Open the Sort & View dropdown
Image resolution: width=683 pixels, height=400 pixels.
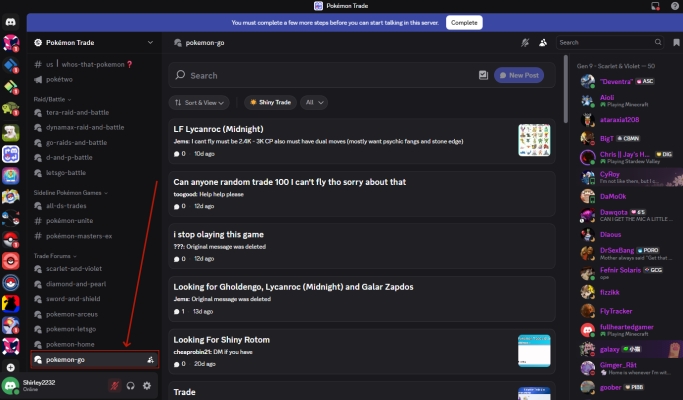pyautogui.click(x=200, y=102)
